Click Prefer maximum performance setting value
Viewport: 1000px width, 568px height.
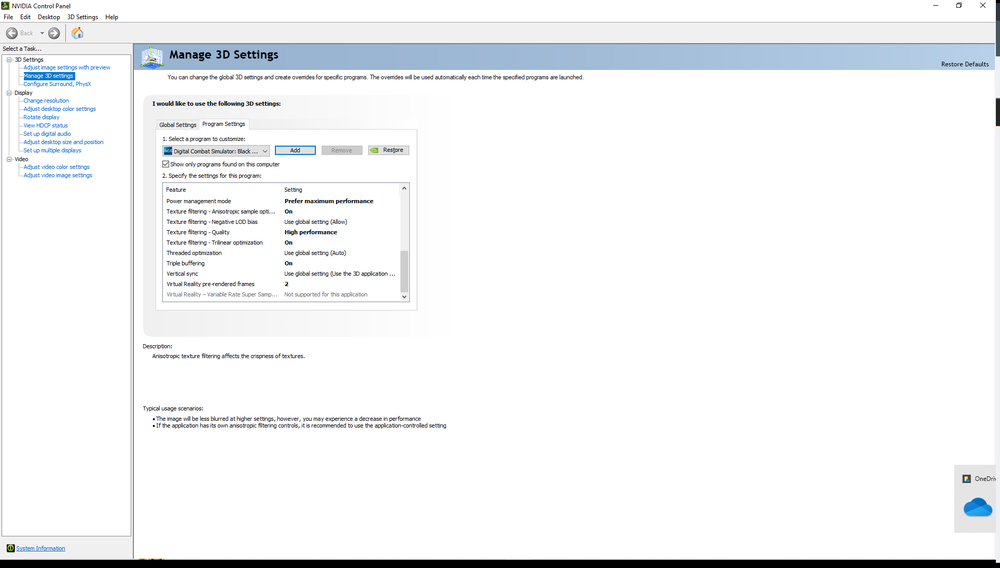tap(329, 201)
